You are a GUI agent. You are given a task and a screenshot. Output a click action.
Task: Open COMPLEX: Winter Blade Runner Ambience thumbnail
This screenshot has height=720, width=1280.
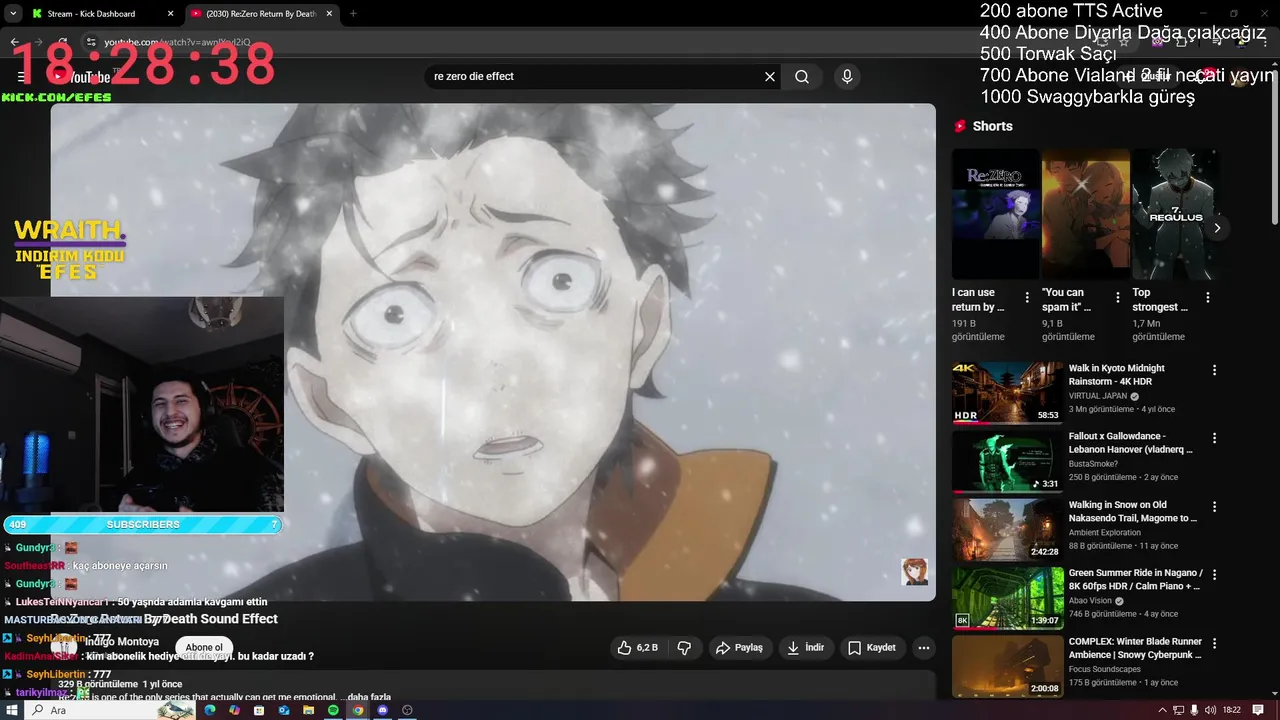click(x=1008, y=666)
